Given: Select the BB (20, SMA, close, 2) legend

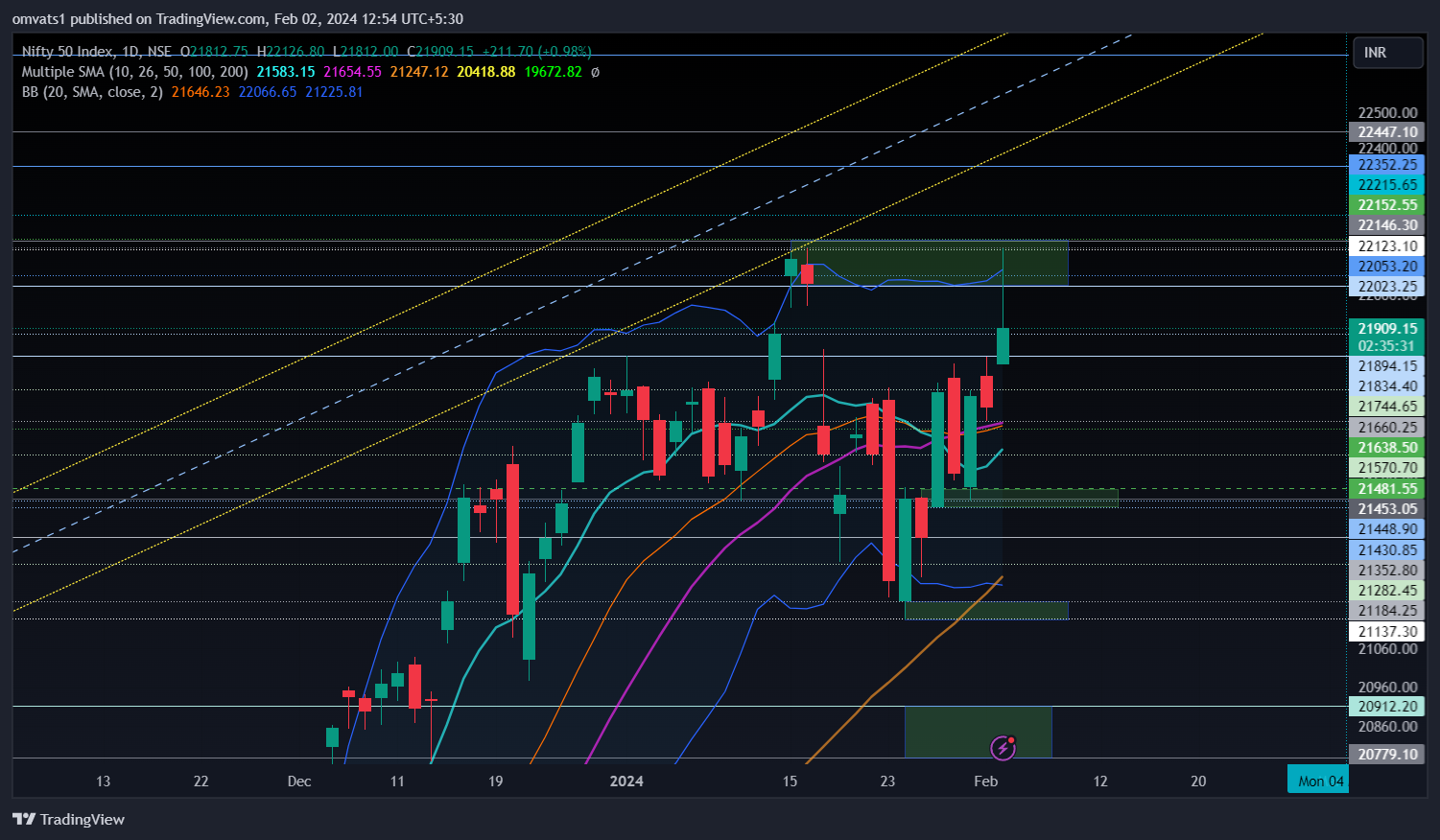Looking at the screenshot, I should [92, 92].
